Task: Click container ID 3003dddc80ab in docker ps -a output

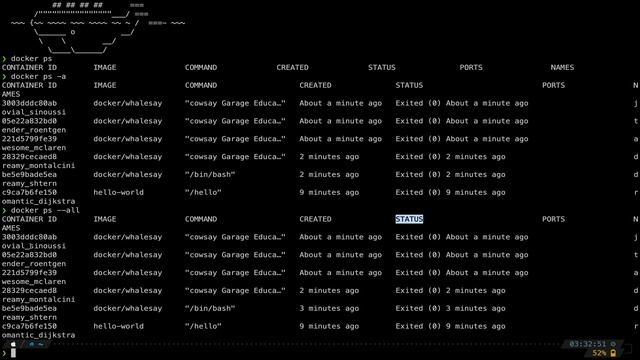Action: click(29, 103)
